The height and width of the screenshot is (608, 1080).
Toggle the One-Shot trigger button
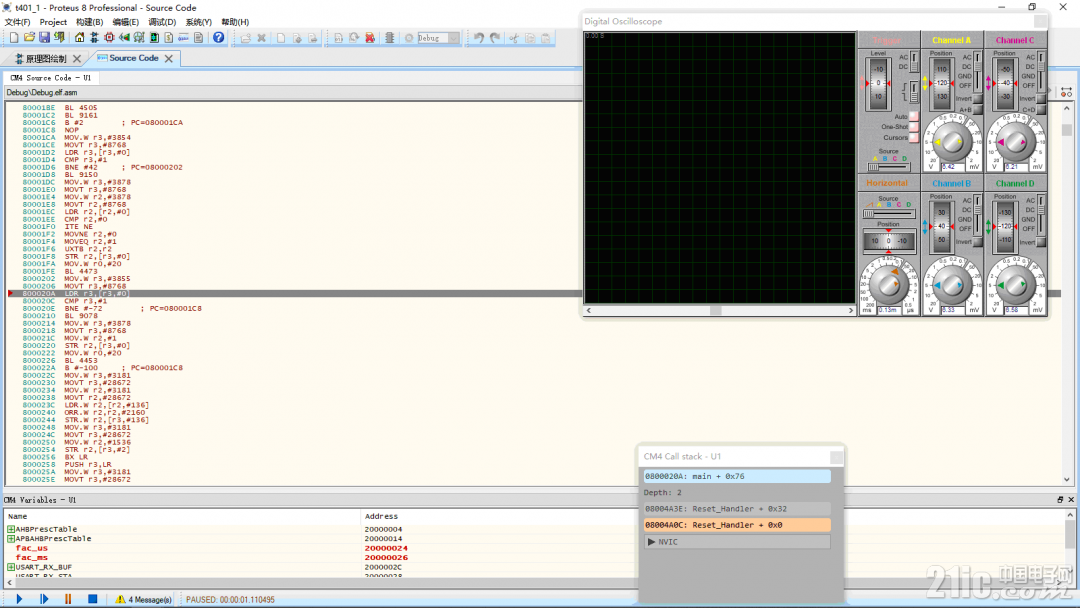[x=914, y=127]
